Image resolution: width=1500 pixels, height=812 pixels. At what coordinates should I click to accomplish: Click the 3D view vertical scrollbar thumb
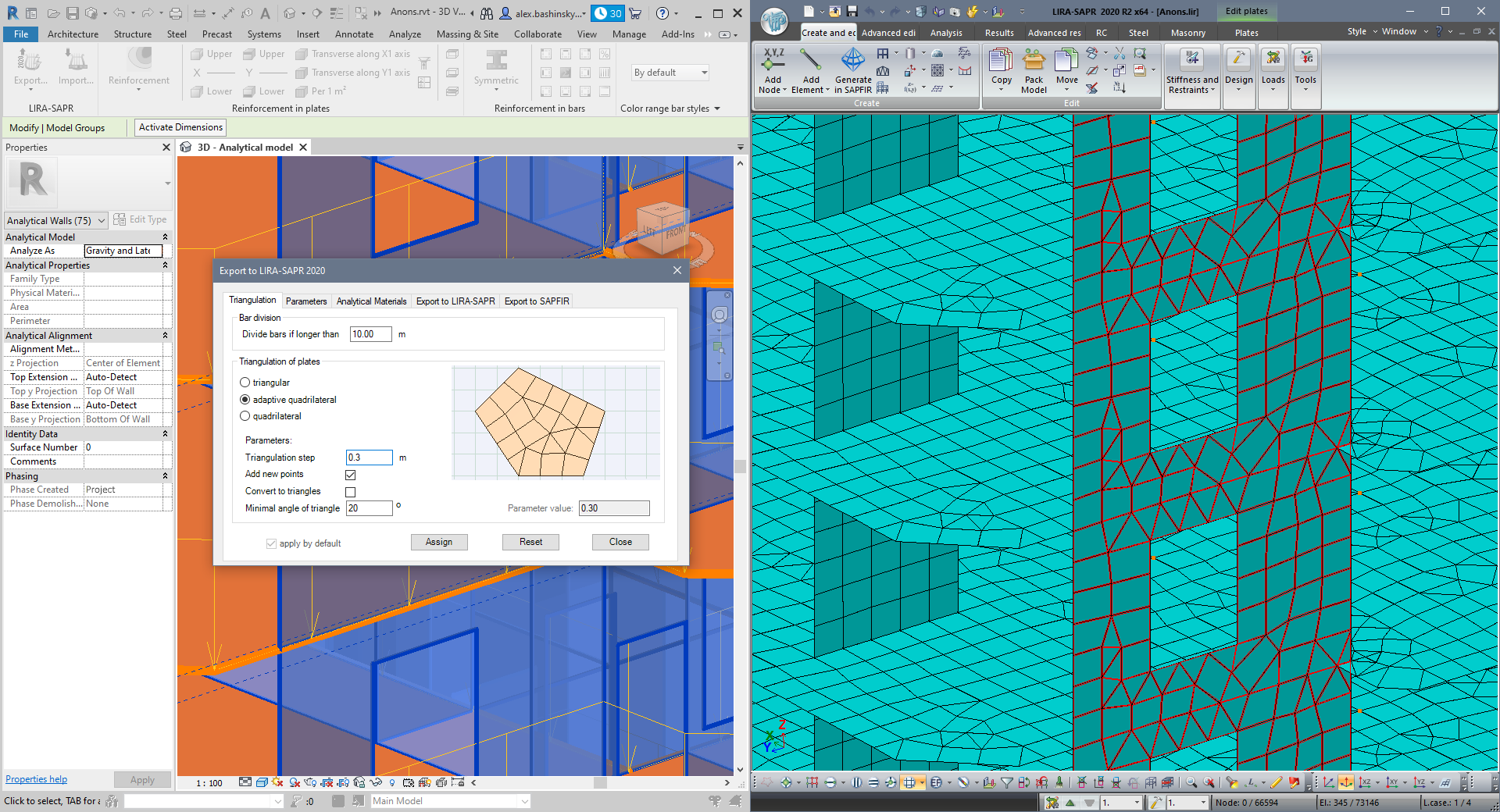click(x=739, y=467)
